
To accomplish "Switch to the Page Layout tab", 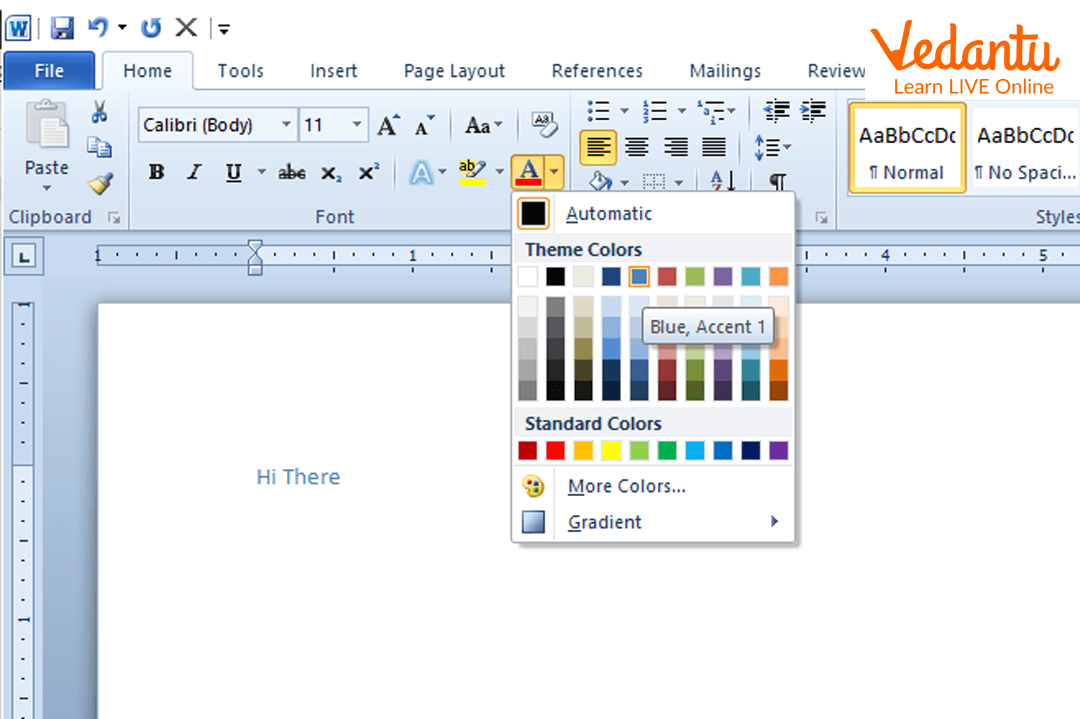I will 454,71.
